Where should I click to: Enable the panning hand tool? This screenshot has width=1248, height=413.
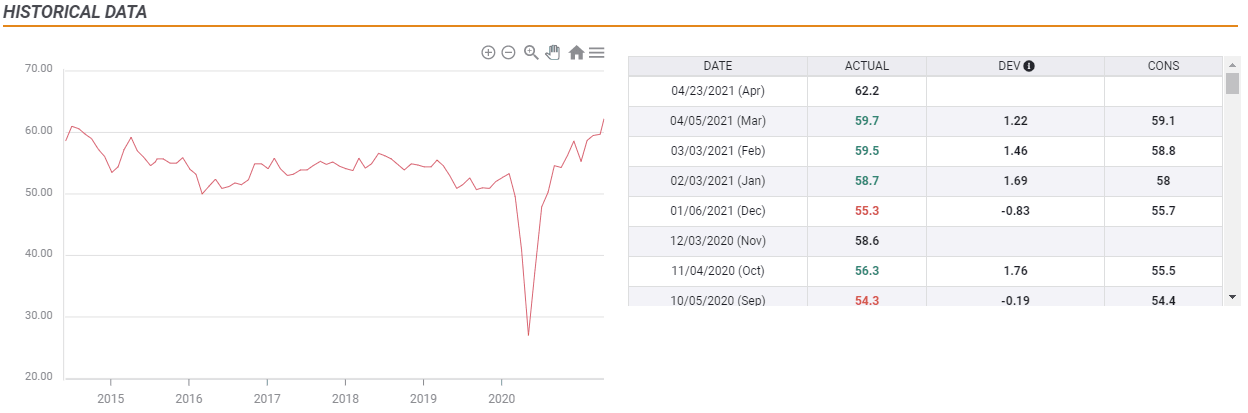click(552, 52)
